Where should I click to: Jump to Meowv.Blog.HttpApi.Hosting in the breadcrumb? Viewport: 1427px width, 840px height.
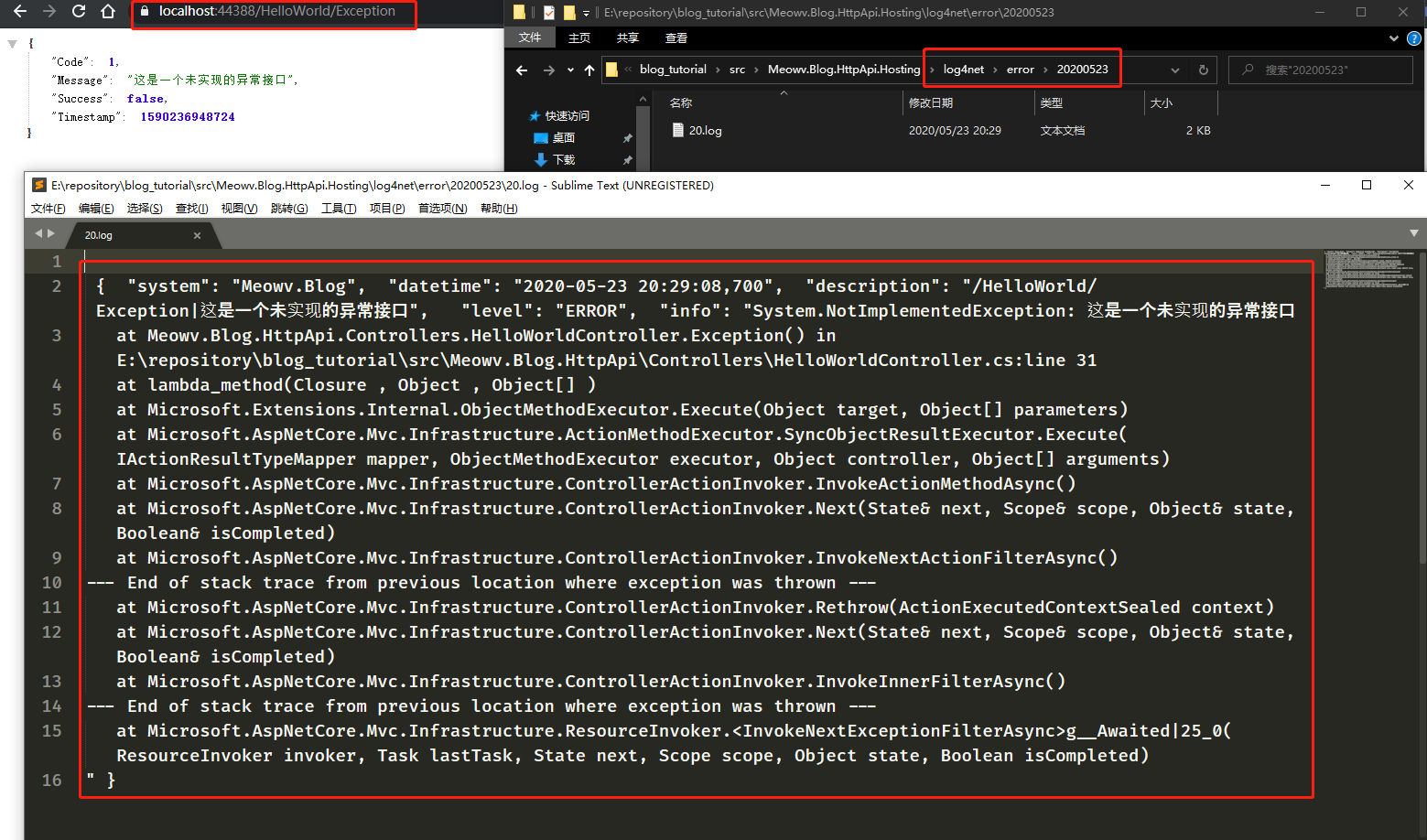click(x=844, y=70)
